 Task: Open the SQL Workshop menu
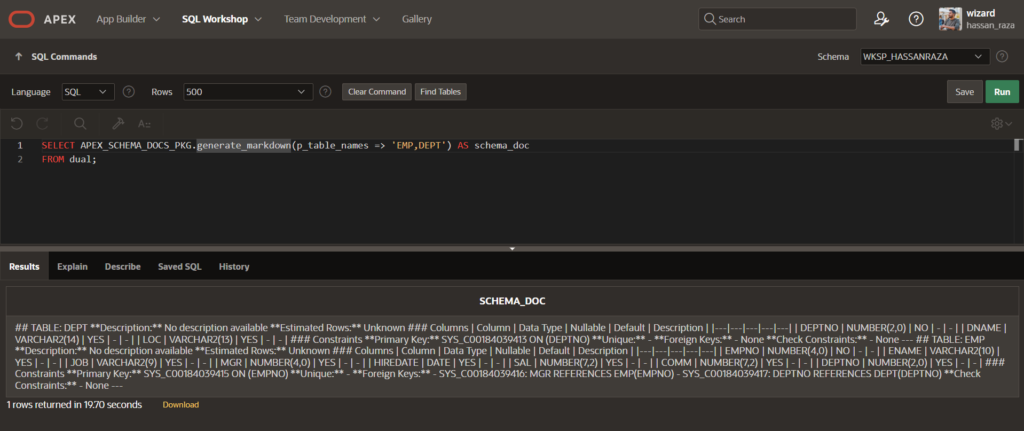pos(222,19)
